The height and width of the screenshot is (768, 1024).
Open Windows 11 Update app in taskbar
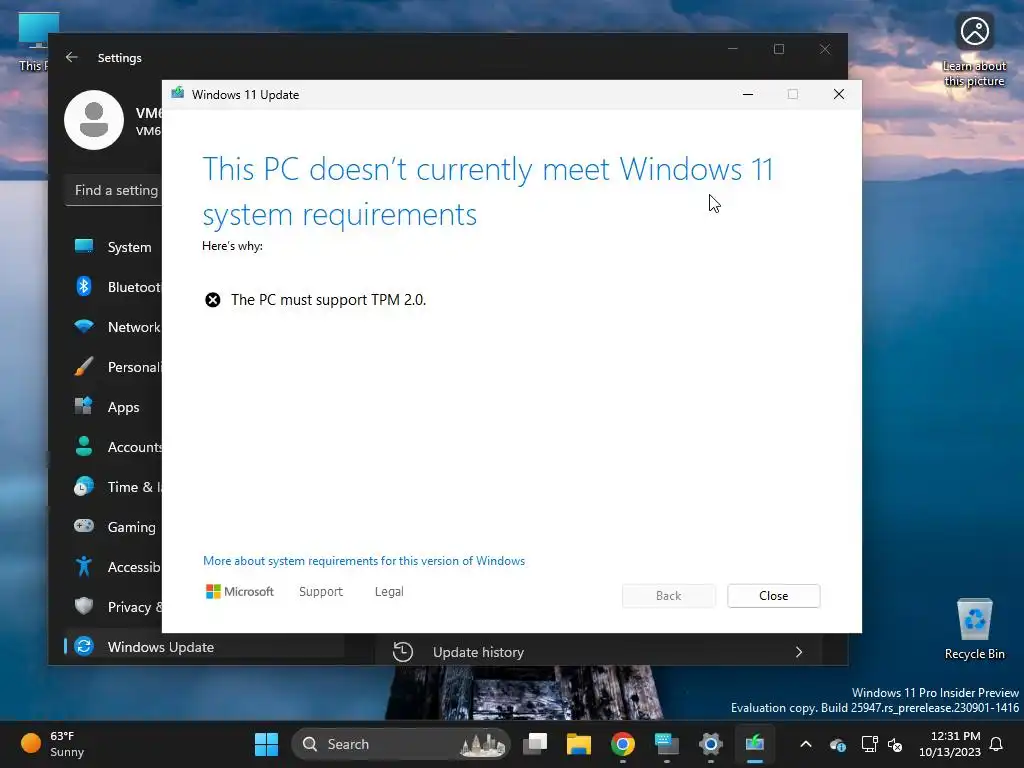point(754,744)
